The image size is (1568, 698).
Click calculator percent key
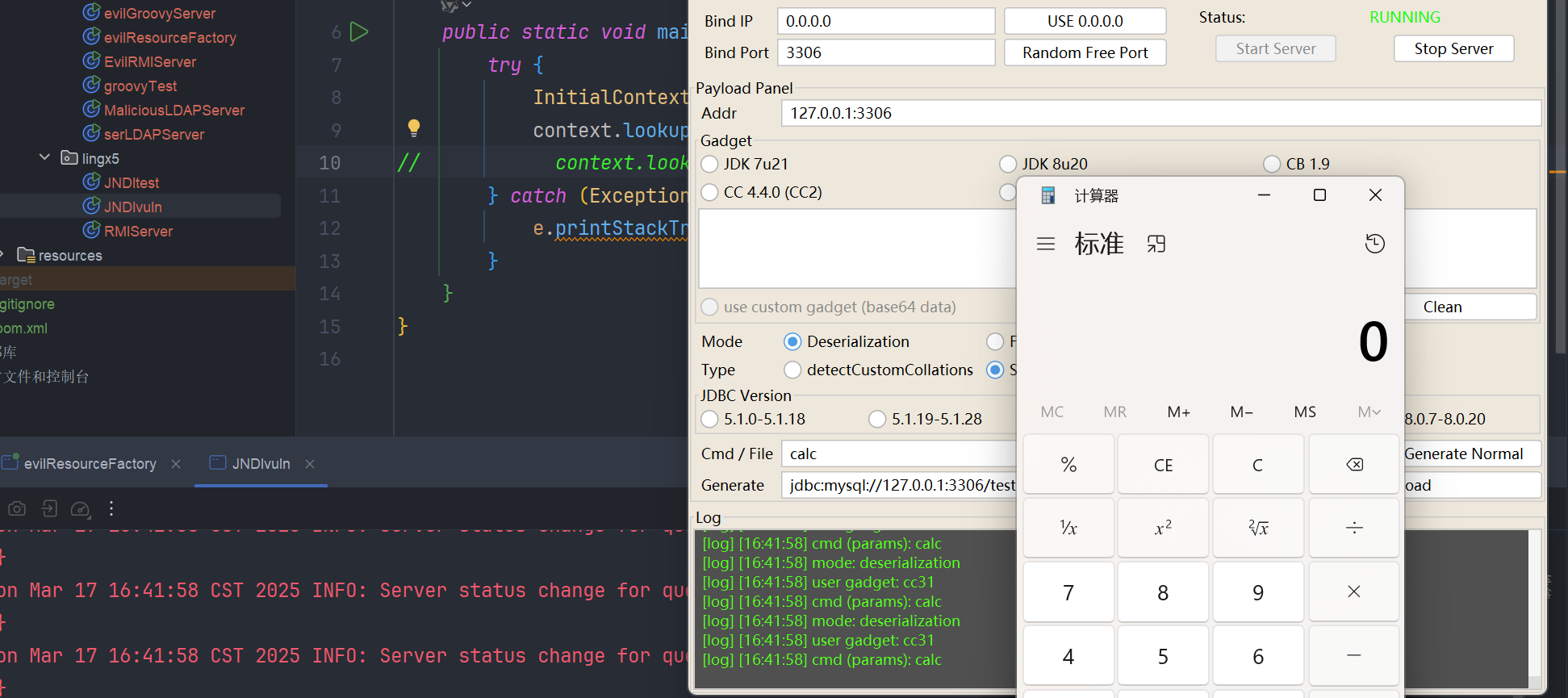pos(1068,465)
